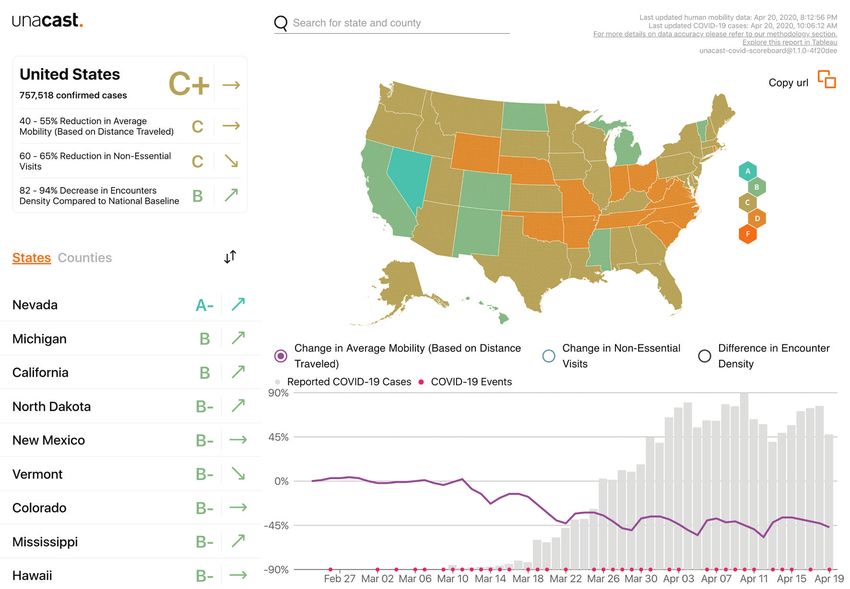The height and width of the screenshot is (589, 850).
Task: Select Change in Non-Essential Visits radio button
Action: 549,356
